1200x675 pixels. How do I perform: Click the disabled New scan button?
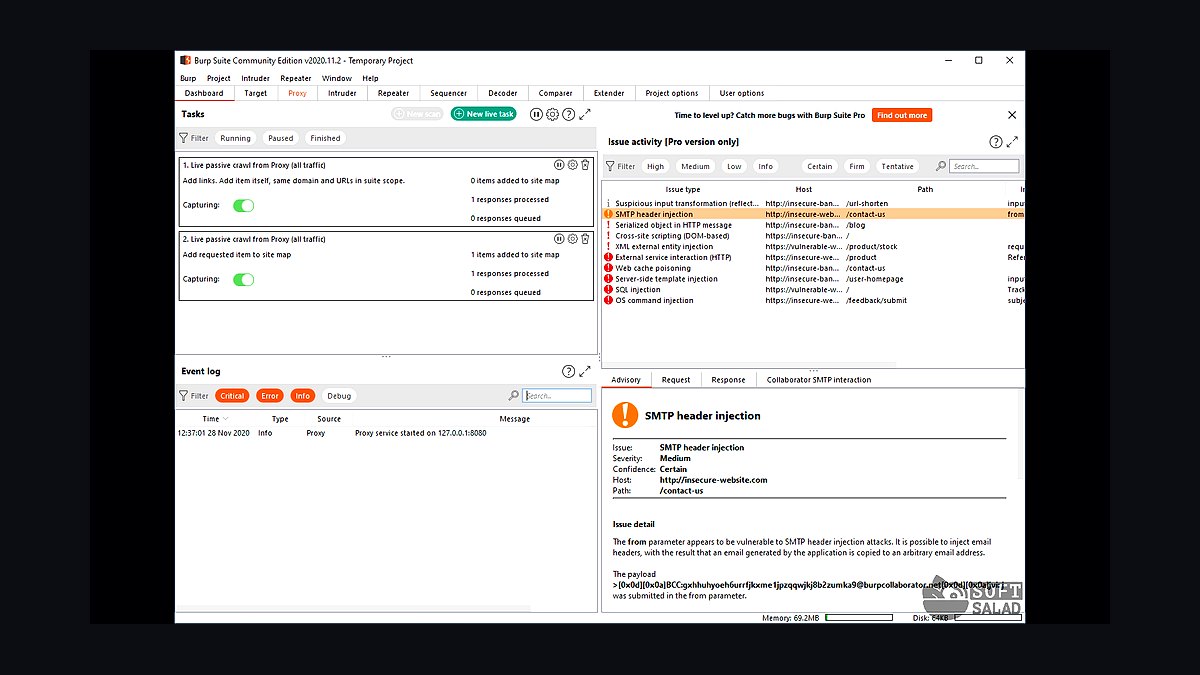418,114
